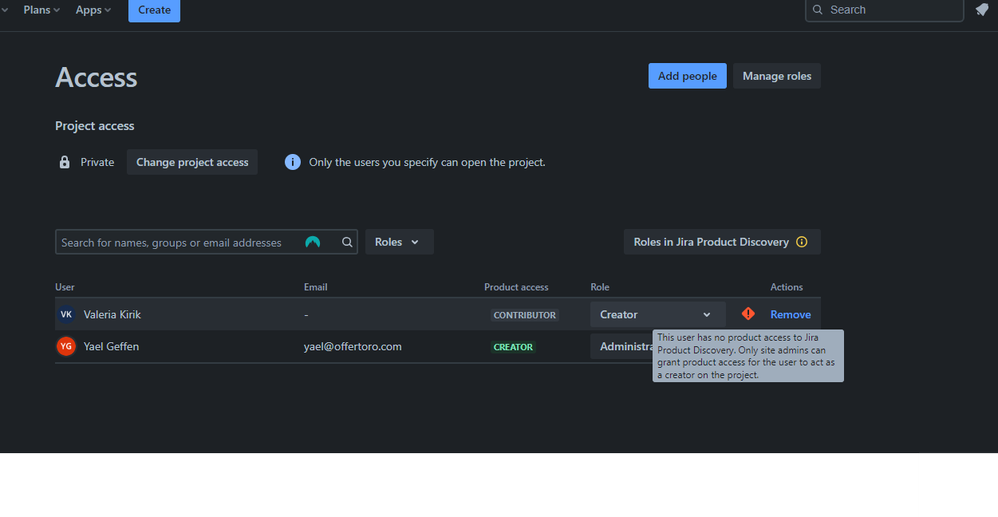The image size is (998, 517).
Task: Click the Actions column header
Action: pos(787,287)
